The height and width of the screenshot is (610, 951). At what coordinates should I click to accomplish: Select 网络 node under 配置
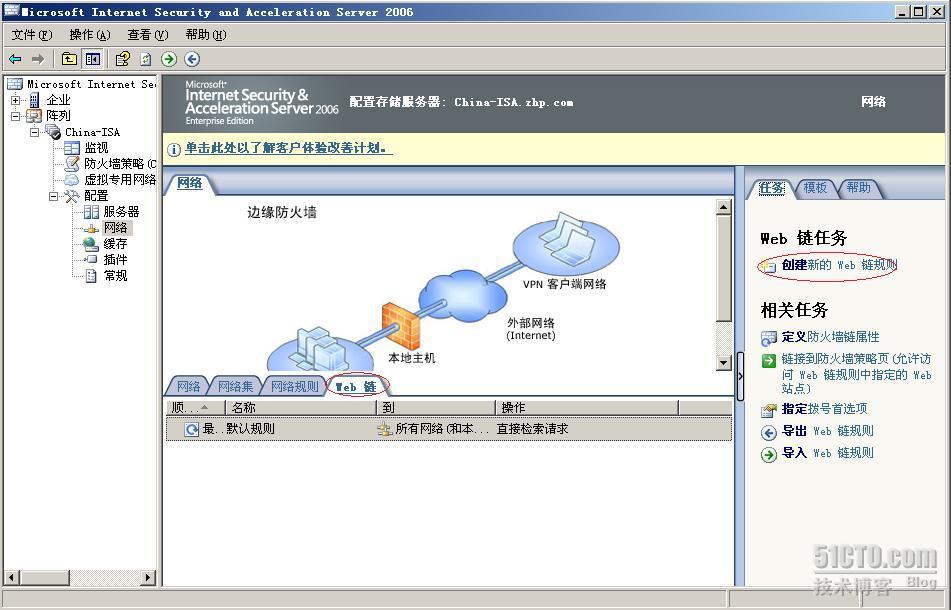point(115,228)
